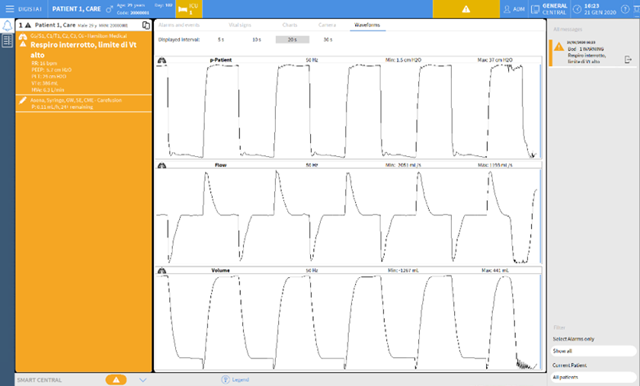Image resolution: width=640 pixels, height=386 pixels.
Task: Click the ADM user button
Action: click(x=514, y=9)
